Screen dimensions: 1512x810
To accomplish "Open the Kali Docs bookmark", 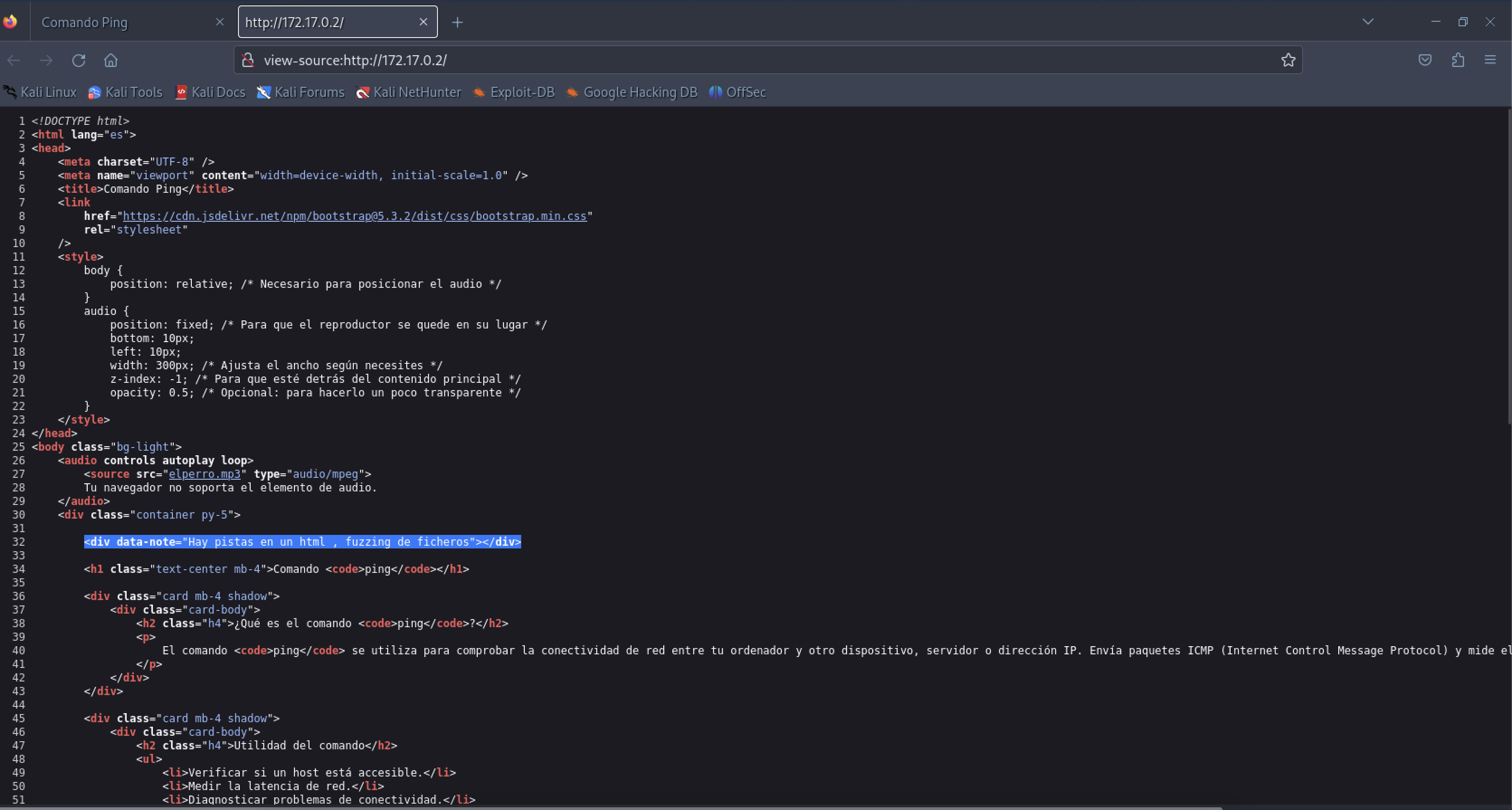I will point(210,92).
